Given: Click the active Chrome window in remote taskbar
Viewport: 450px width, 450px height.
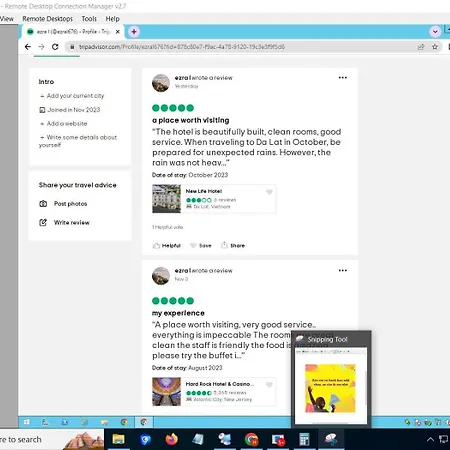Looking at the screenshot, I should (x=144, y=422).
